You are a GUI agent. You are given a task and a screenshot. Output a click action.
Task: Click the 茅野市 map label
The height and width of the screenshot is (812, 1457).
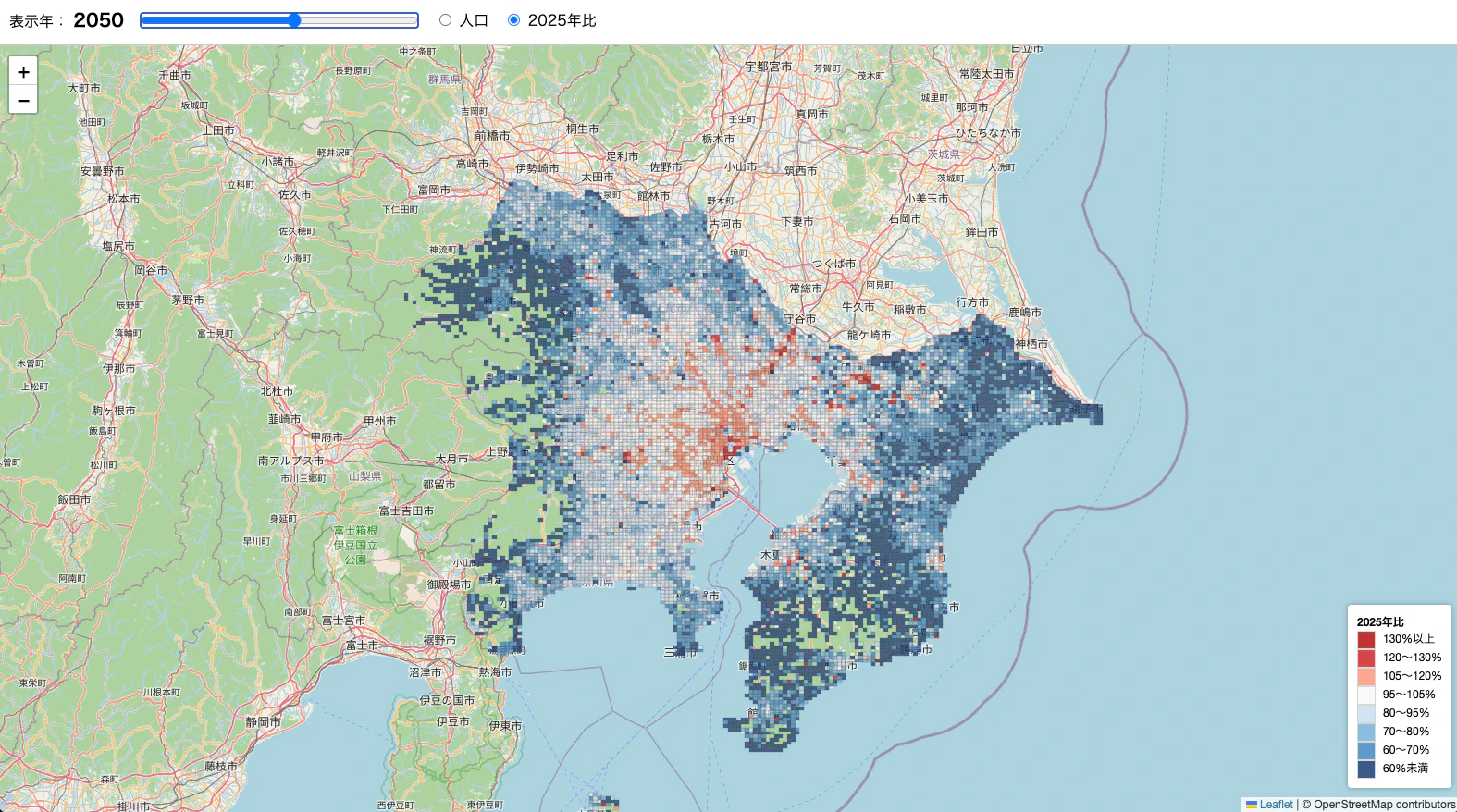click(x=188, y=300)
